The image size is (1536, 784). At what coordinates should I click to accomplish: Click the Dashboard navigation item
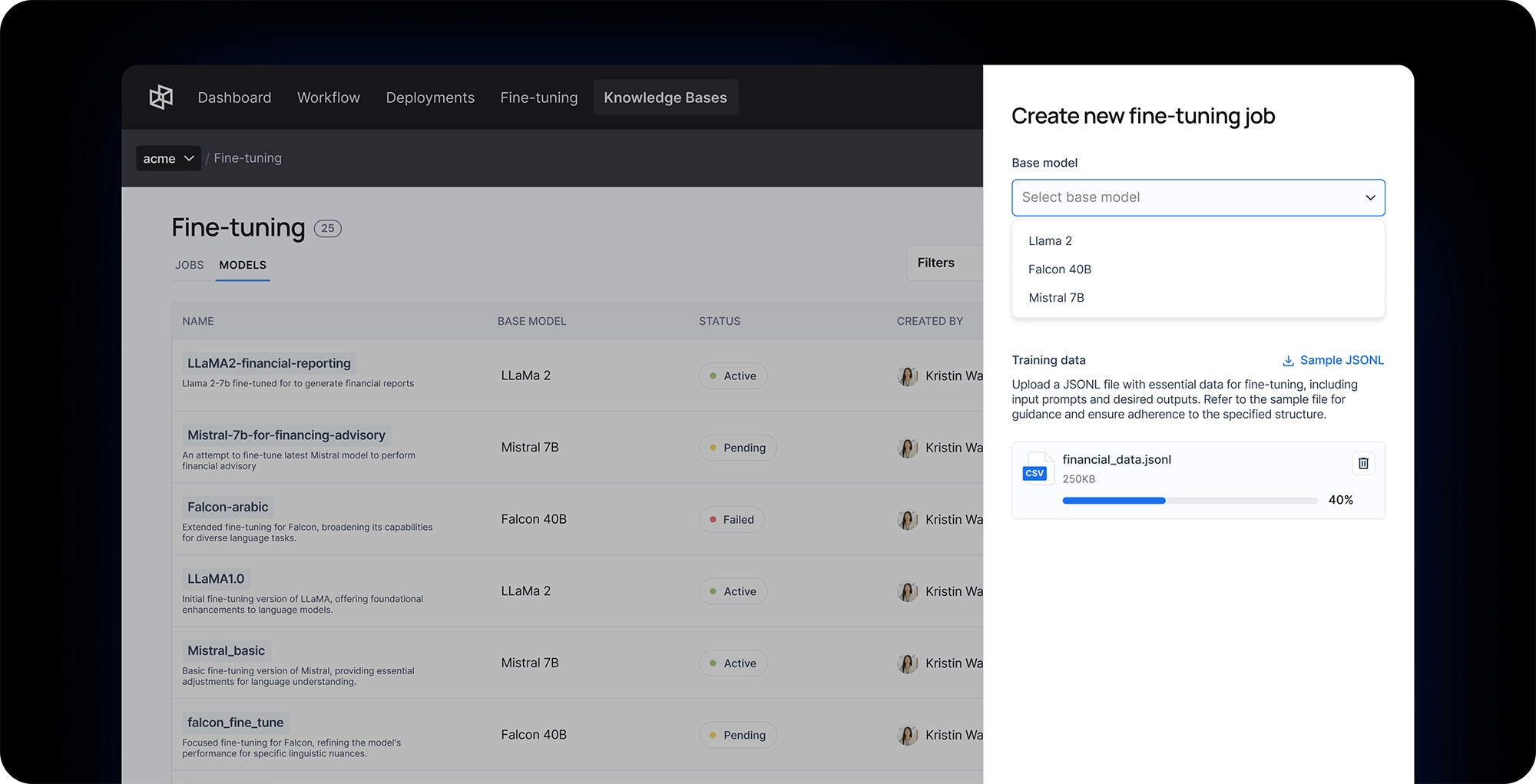tap(234, 97)
